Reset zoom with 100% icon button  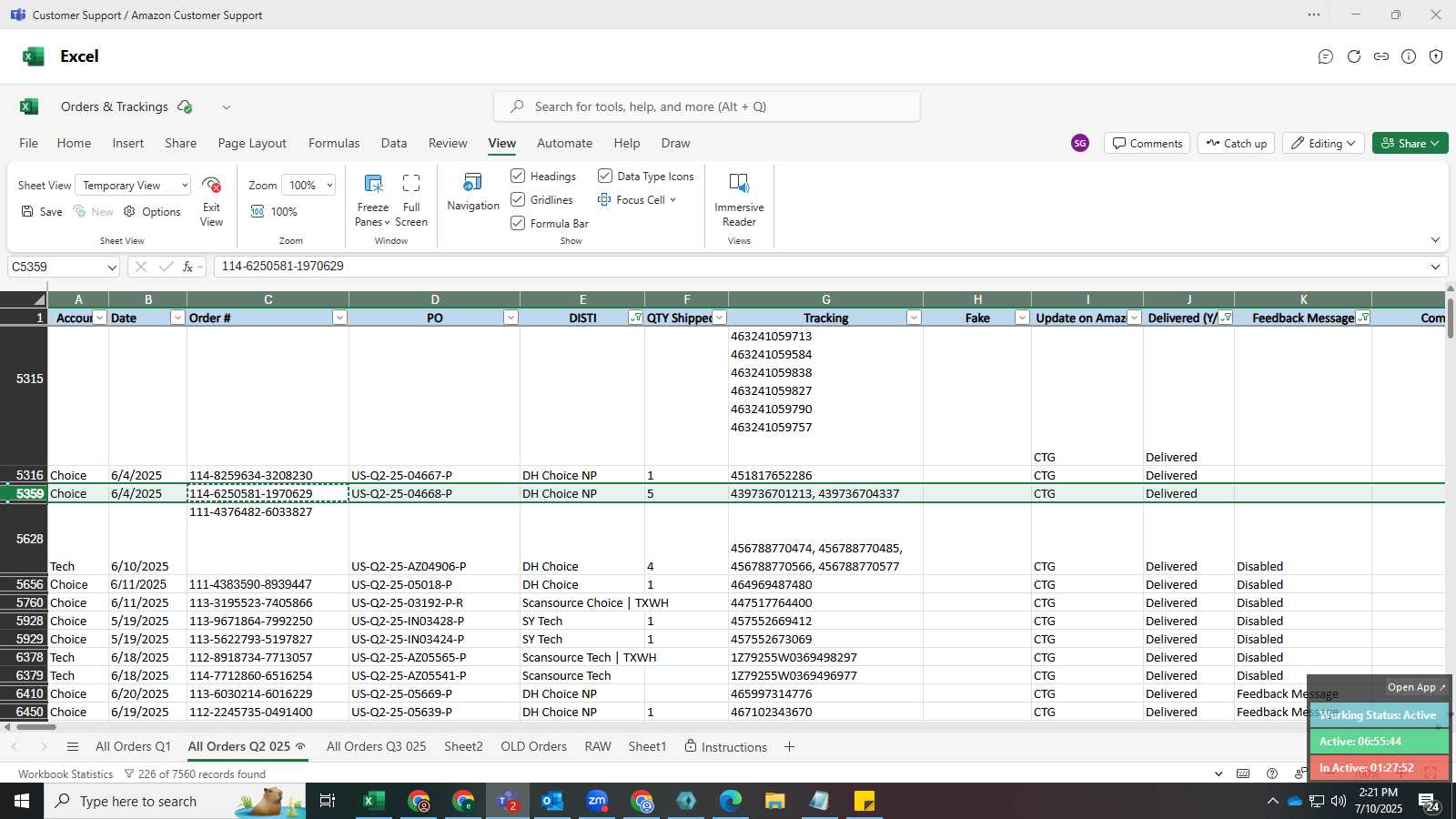[275, 211]
